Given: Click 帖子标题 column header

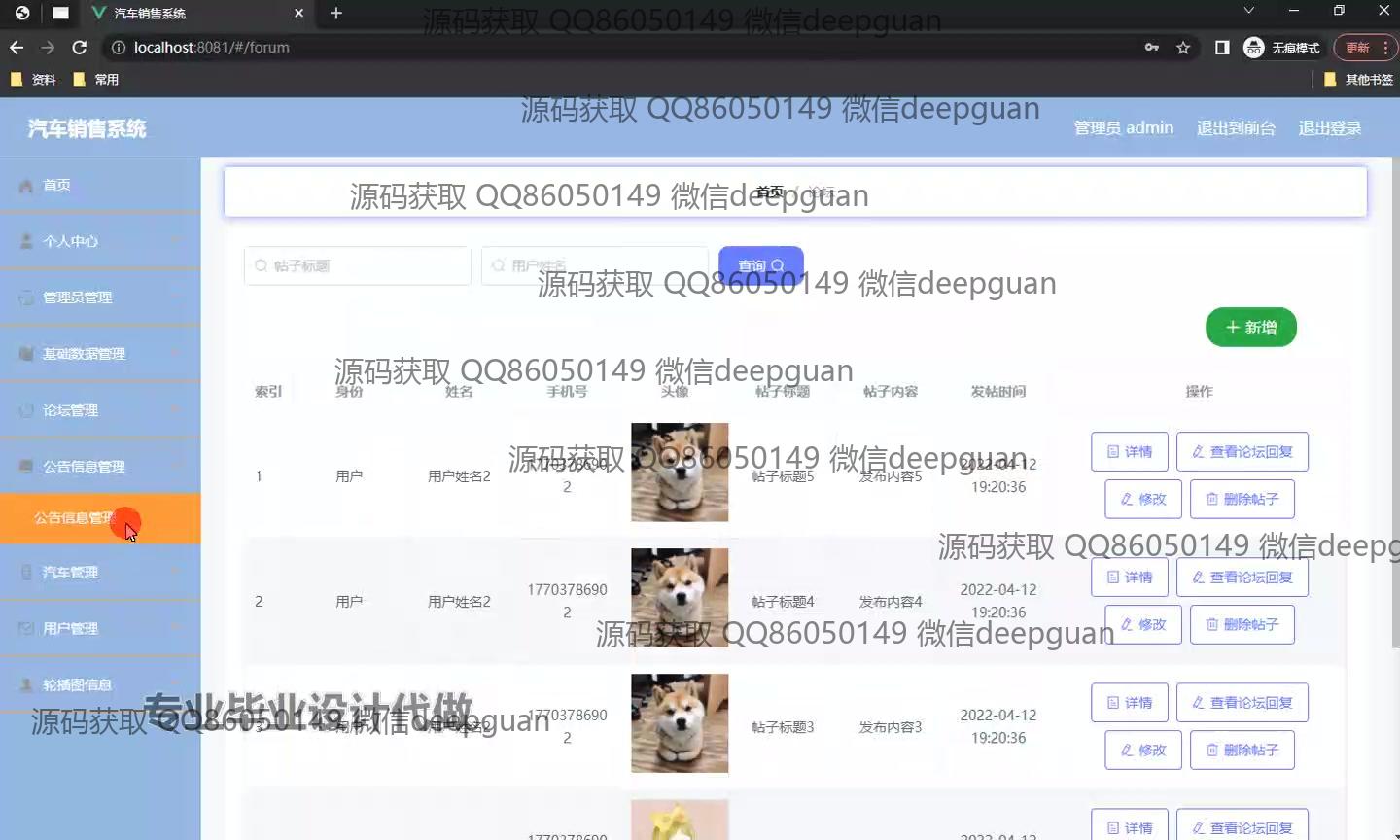Looking at the screenshot, I should tap(783, 392).
